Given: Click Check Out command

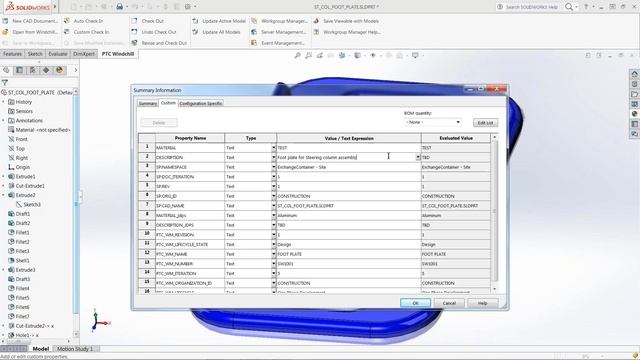Looking at the screenshot, I should pos(148,21).
